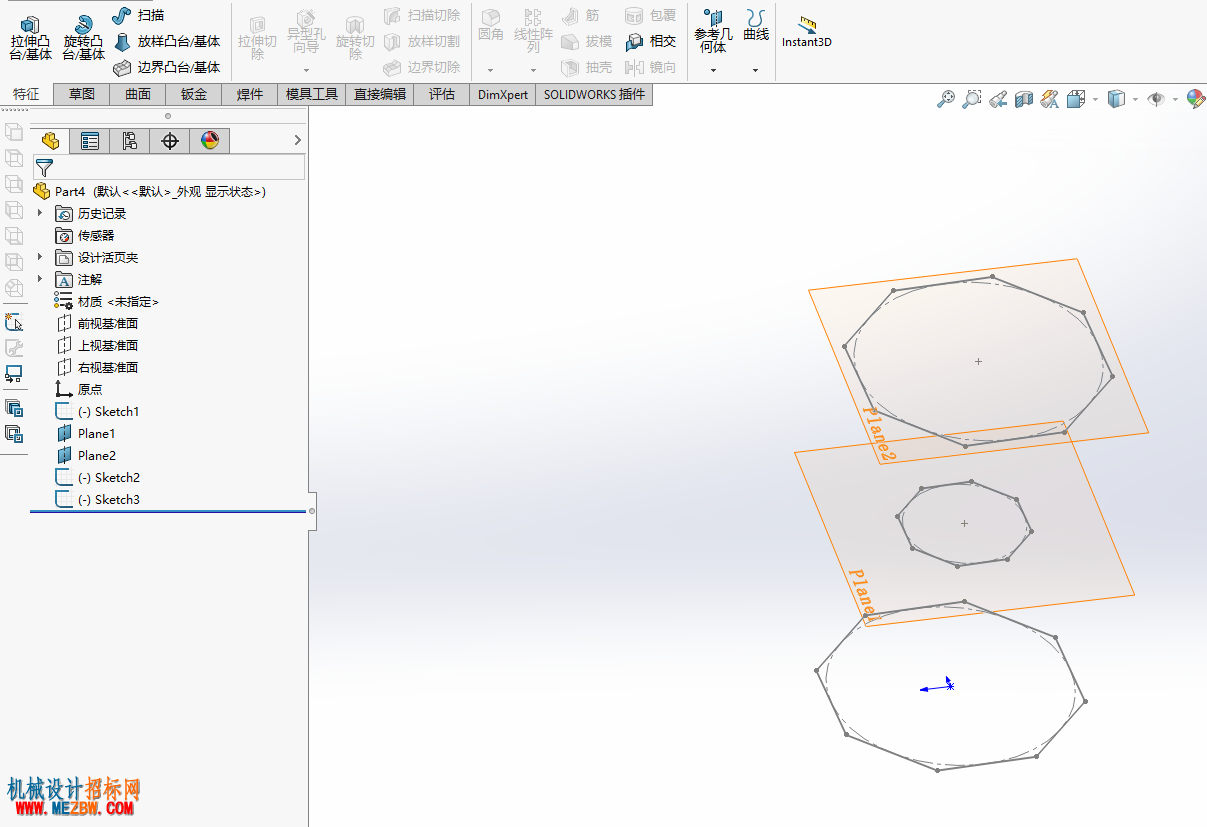The width and height of the screenshot is (1207, 827).
Task: Switch to the 焊件 (Weldments) tab
Action: [x=250, y=94]
